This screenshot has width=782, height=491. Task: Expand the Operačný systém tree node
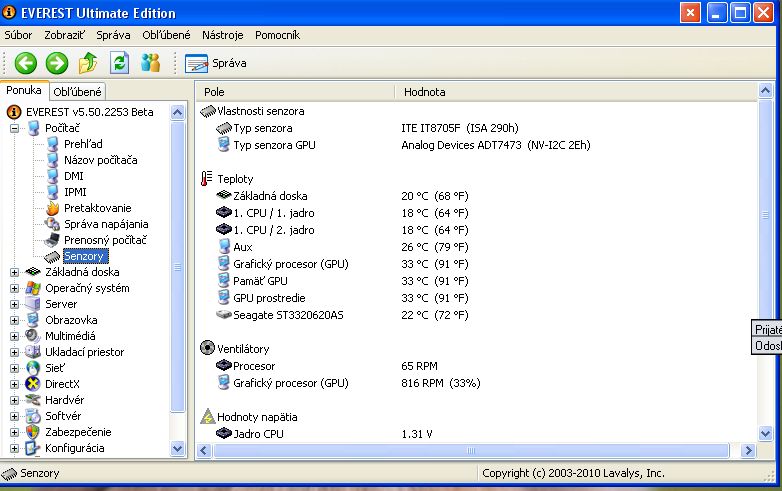point(15,288)
